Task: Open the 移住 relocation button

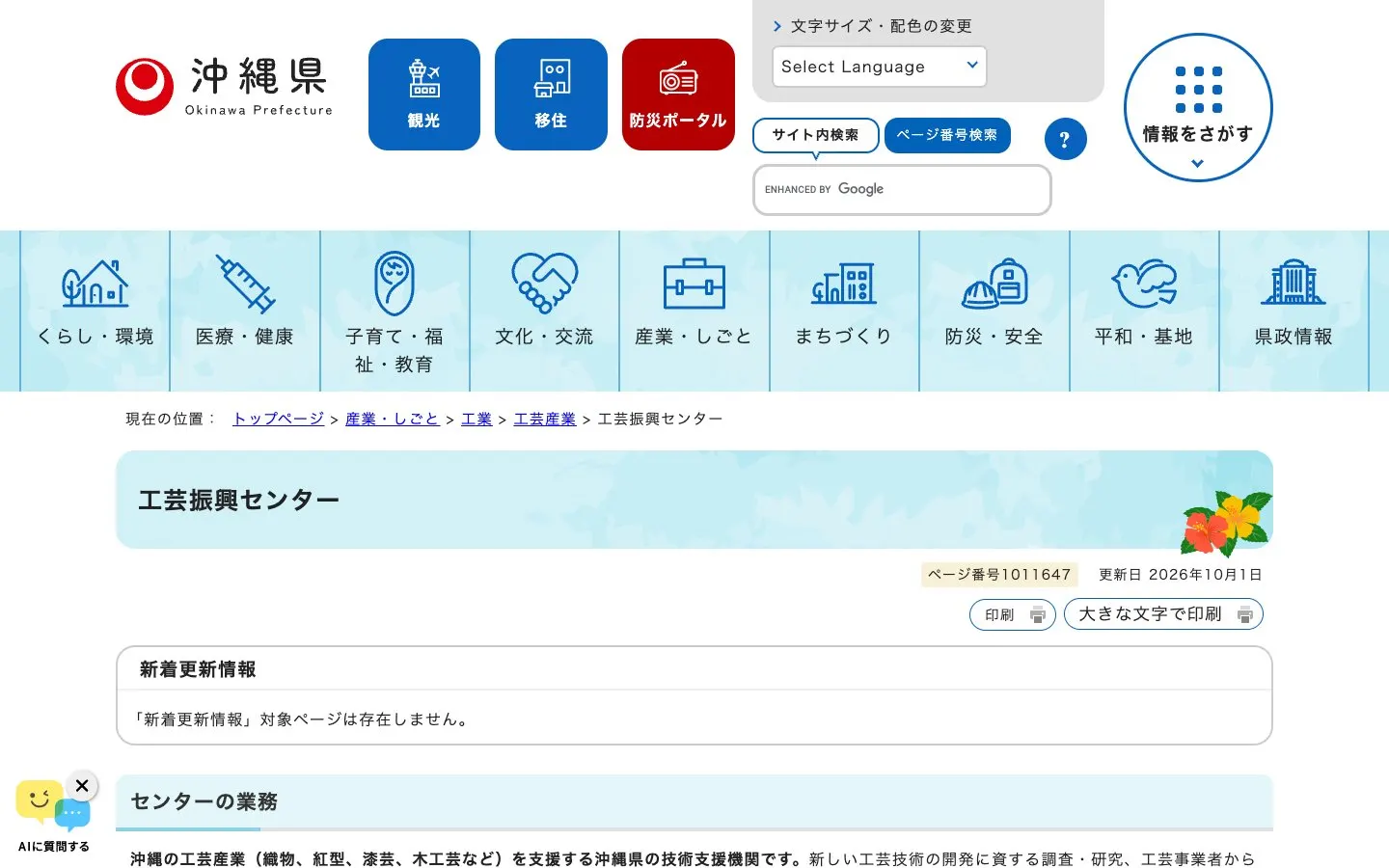Action: (551, 95)
